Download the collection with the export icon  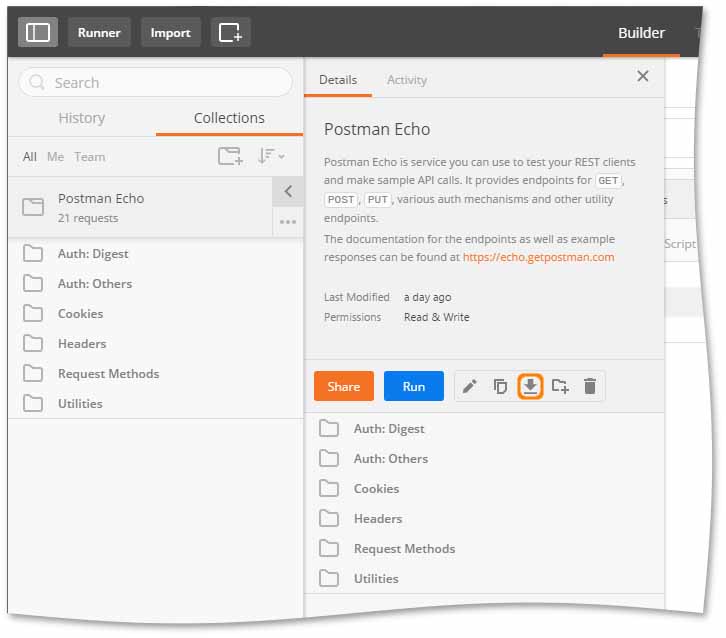pos(530,386)
